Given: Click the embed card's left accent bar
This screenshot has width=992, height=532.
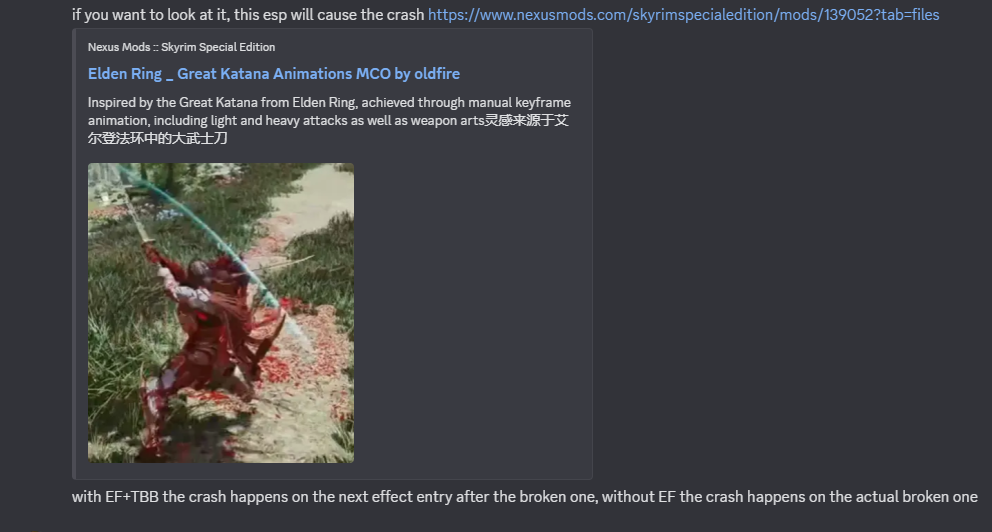Looking at the screenshot, I should pos(74,253).
